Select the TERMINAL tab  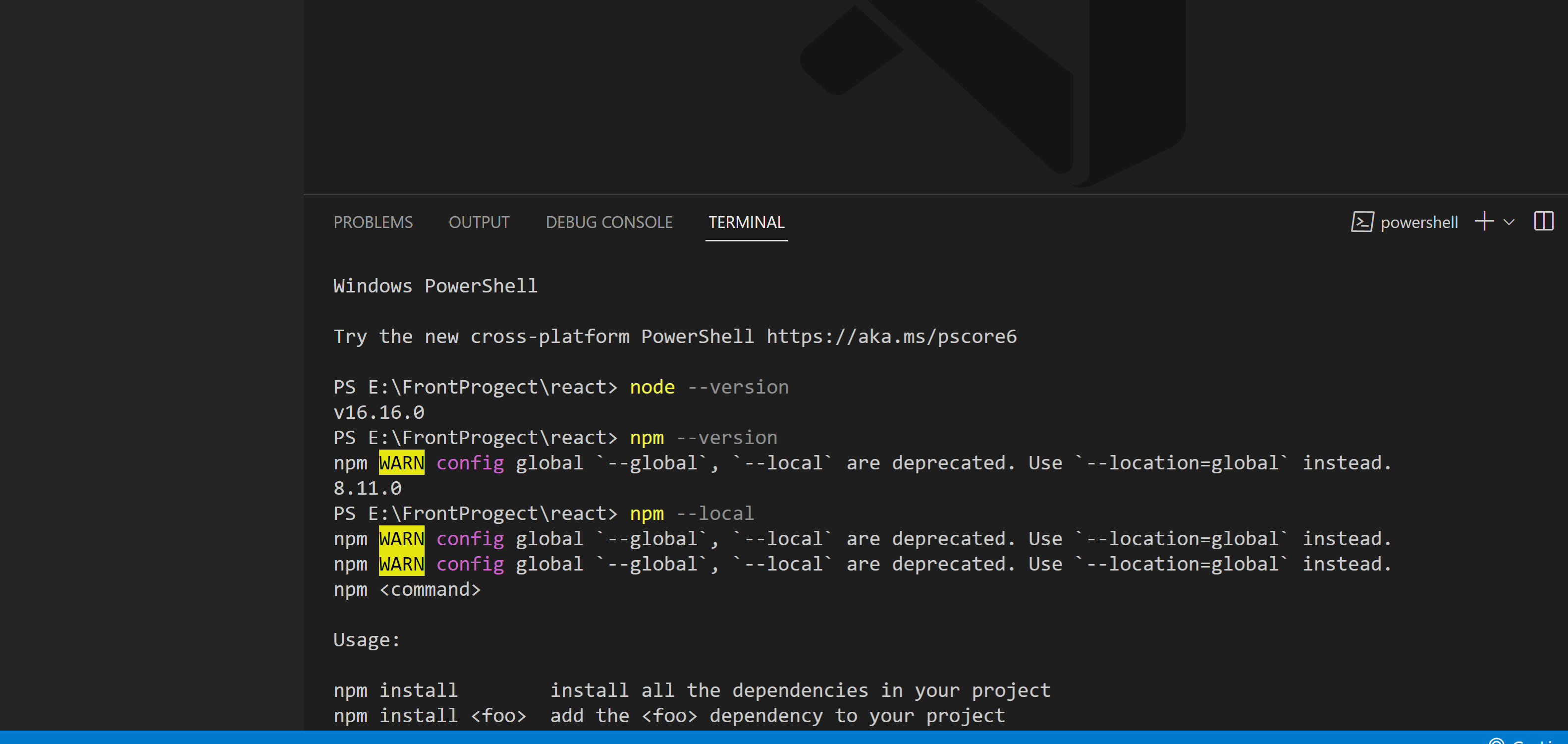click(746, 222)
